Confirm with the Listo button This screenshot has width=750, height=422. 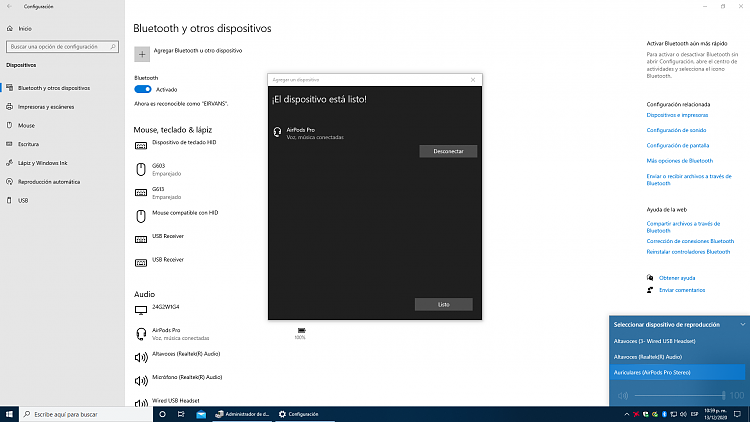(x=443, y=304)
